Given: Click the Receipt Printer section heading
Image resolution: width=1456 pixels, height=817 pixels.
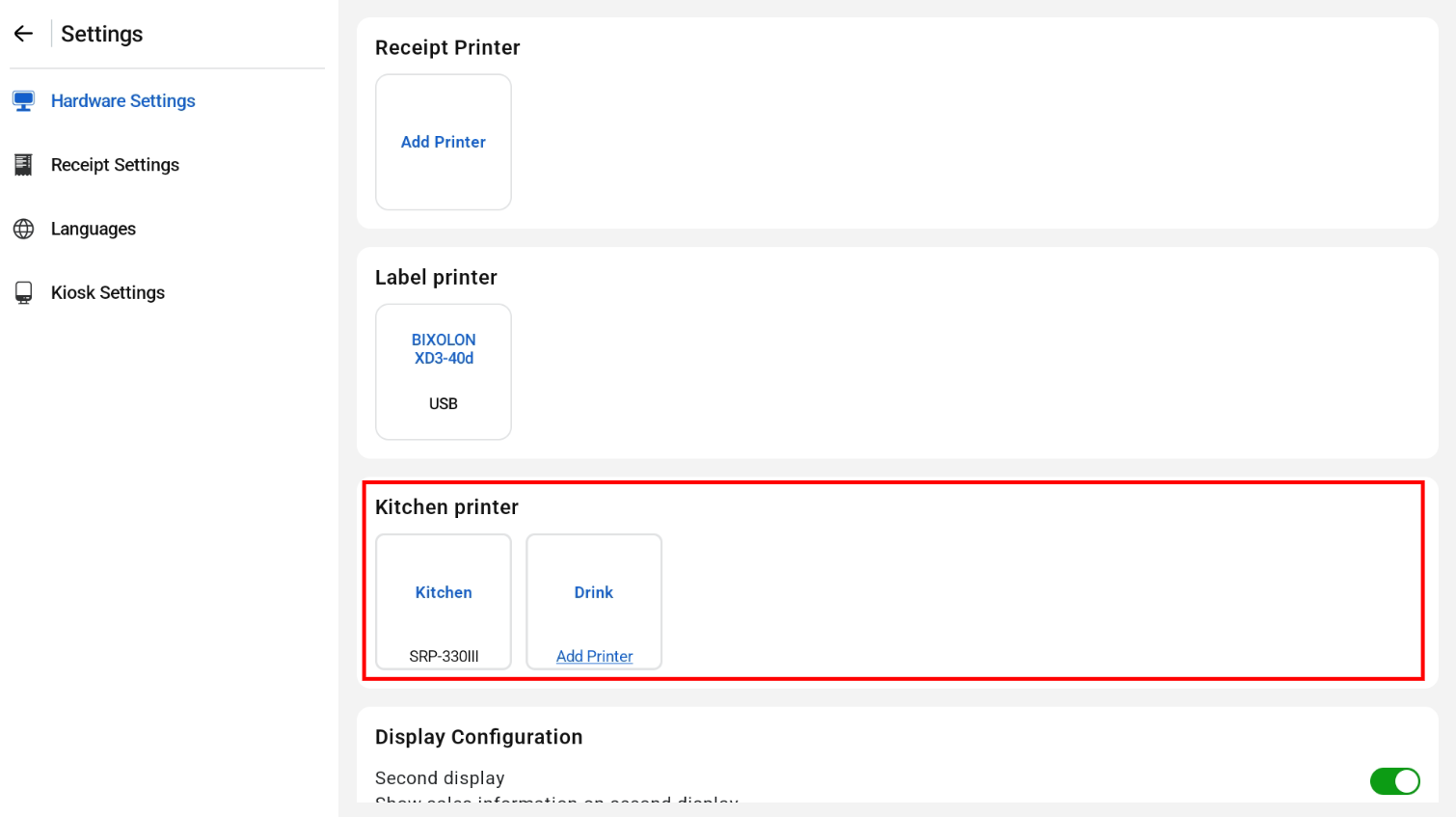Looking at the screenshot, I should point(447,48).
